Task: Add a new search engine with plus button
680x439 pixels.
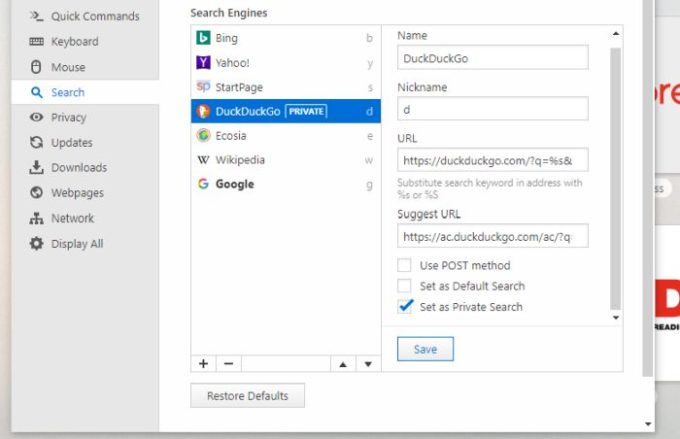Action: click(204, 364)
